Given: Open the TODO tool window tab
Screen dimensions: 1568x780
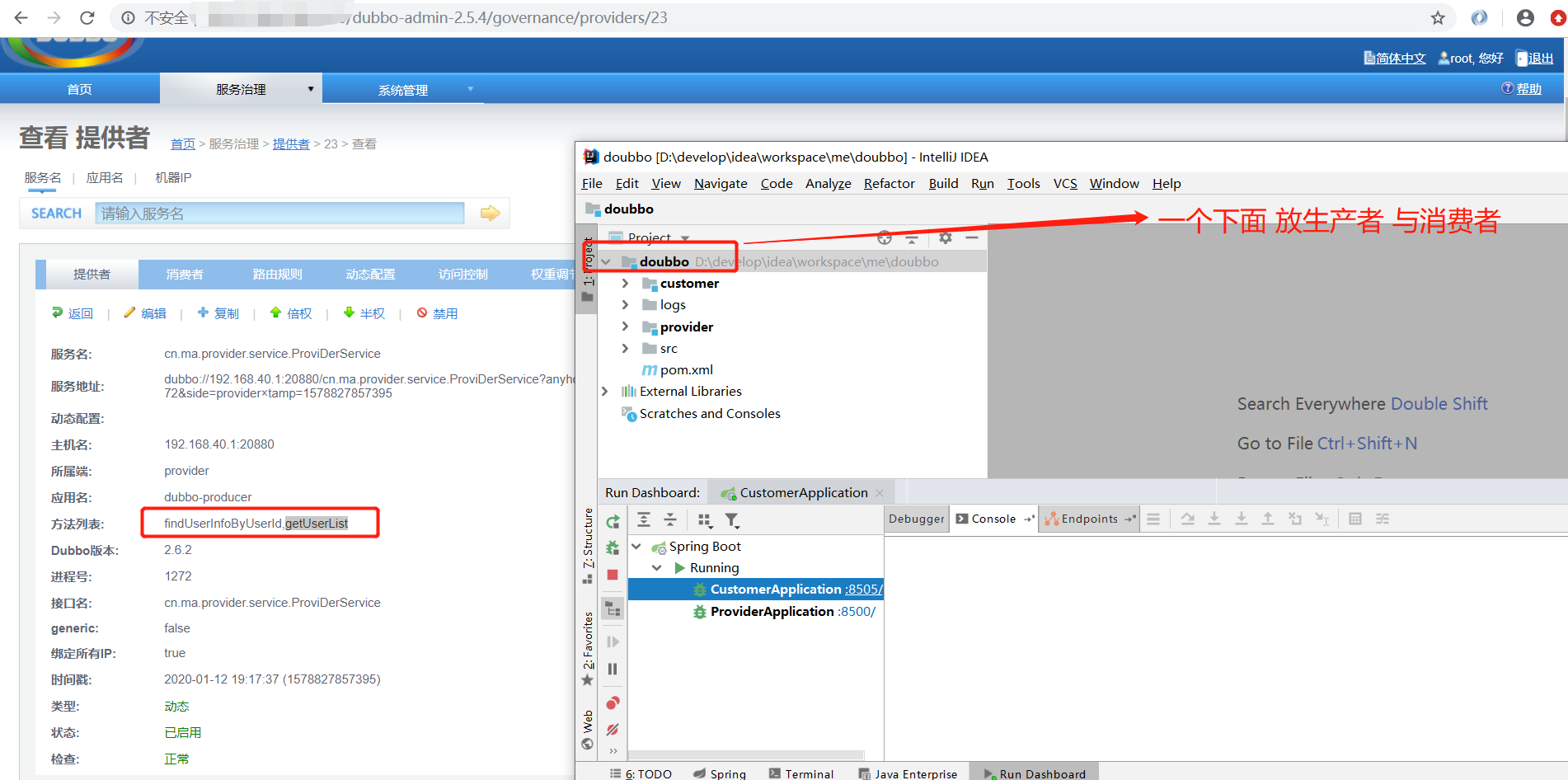Looking at the screenshot, I should click(x=641, y=773).
